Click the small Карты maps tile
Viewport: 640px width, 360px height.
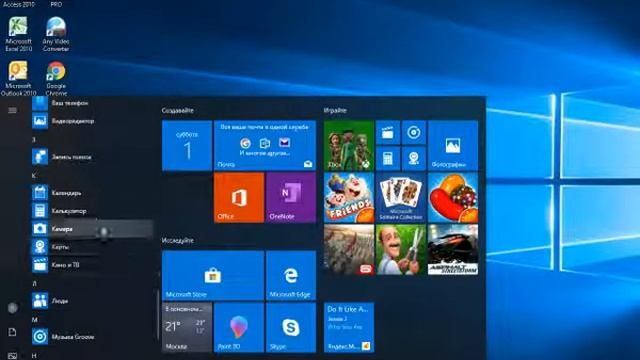414,158
